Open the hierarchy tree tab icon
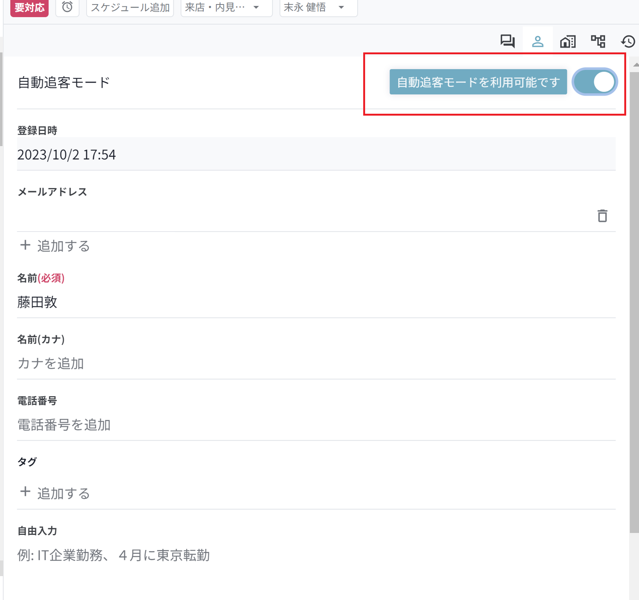This screenshot has width=640, height=600. click(x=598, y=41)
